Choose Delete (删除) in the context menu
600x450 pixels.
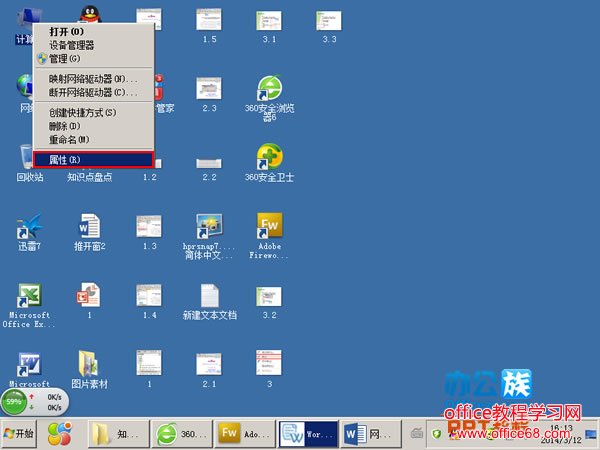(94, 126)
